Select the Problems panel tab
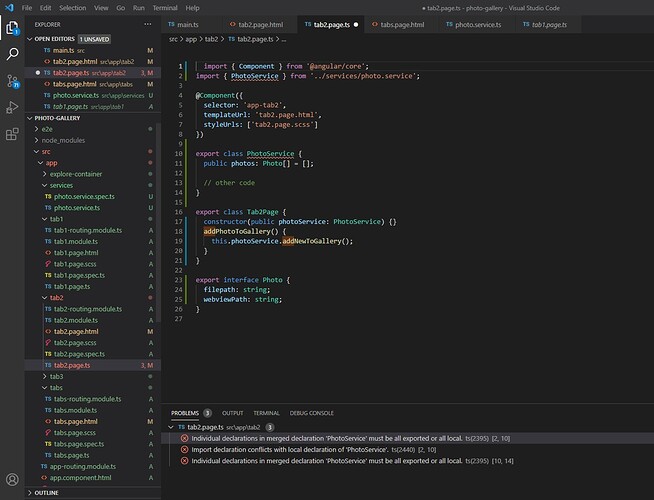The height and width of the screenshot is (500, 654). [185, 413]
